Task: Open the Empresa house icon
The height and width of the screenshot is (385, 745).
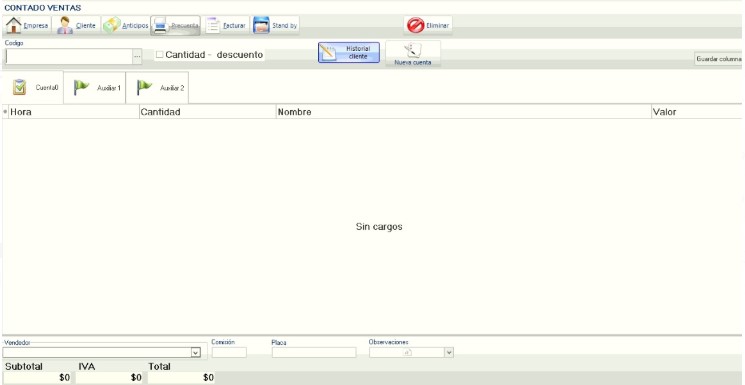Action: (13, 25)
